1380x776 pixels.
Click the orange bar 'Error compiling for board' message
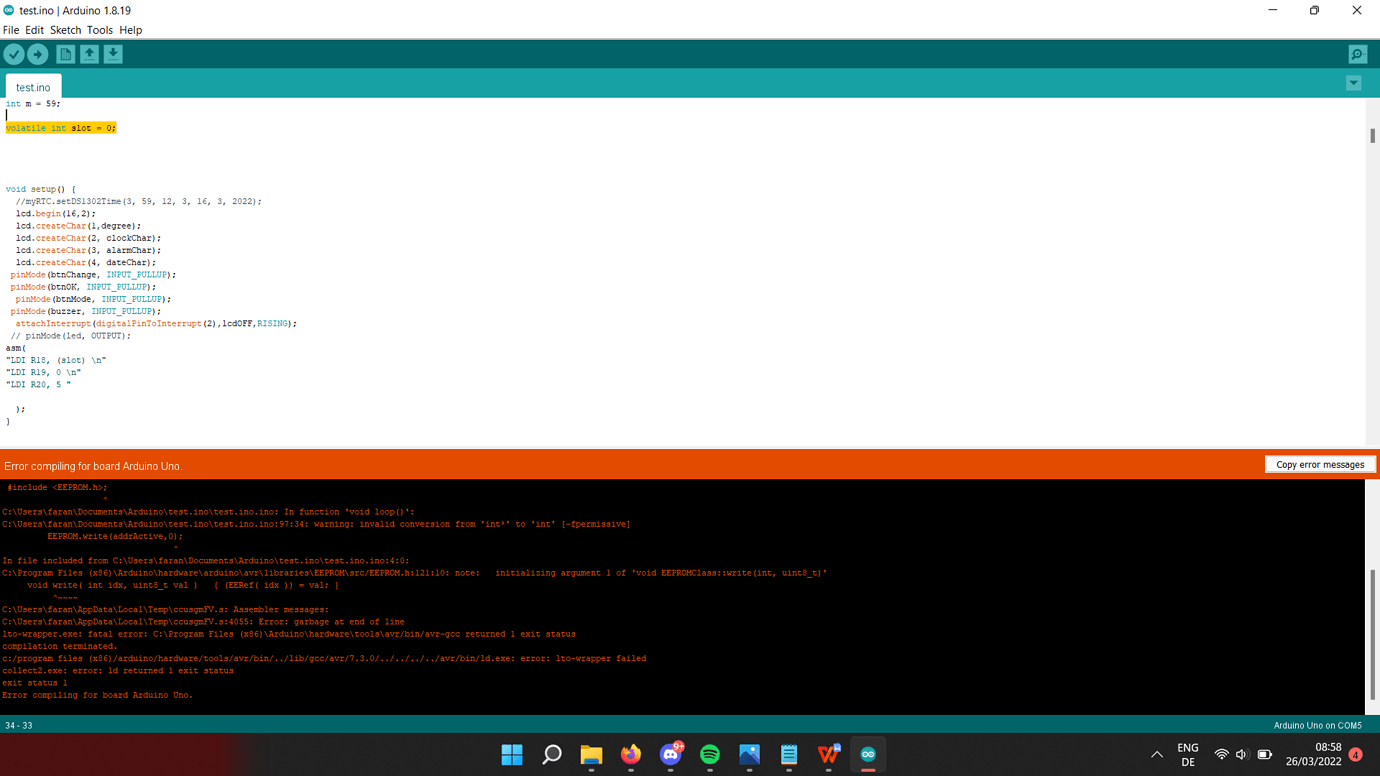click(x=93, y=466)
